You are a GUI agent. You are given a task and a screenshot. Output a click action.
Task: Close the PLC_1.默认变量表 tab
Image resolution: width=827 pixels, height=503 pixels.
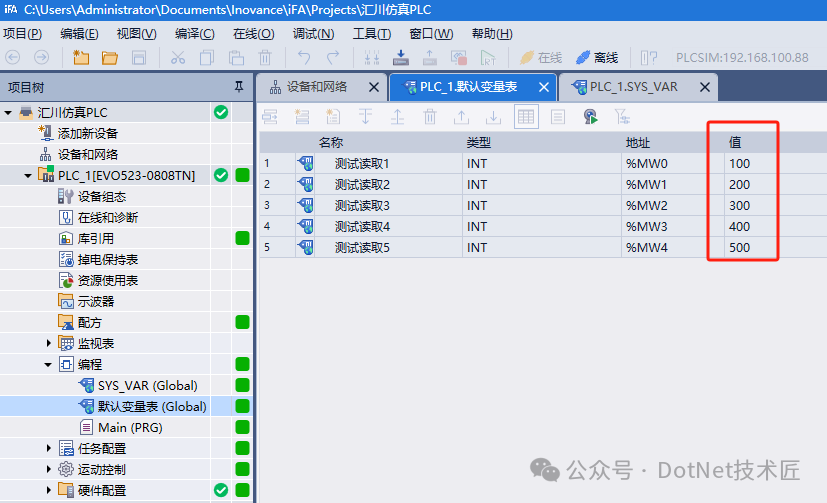[x=544, y=87]
